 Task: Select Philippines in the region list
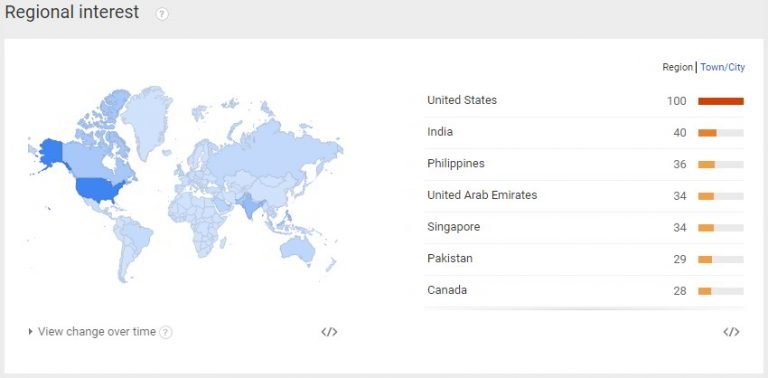[x=584, y=164]
